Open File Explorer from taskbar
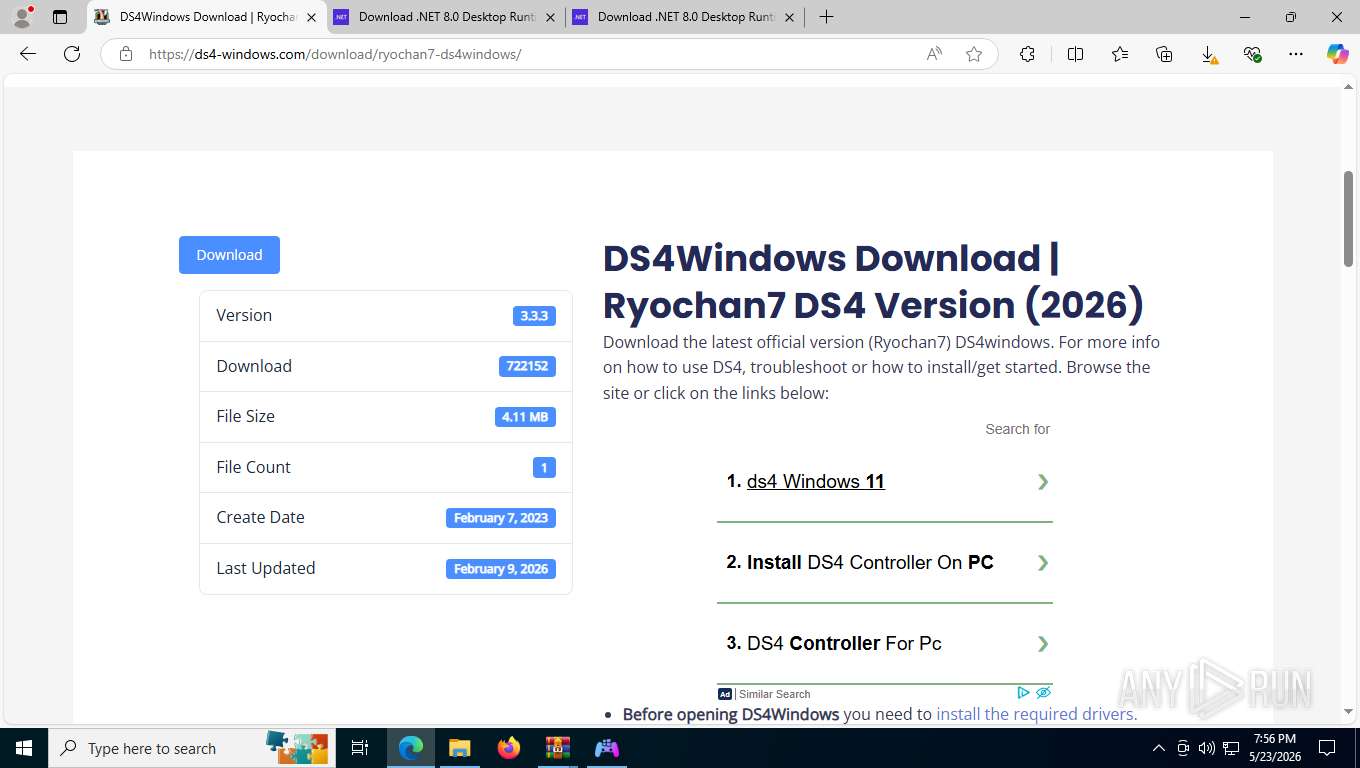1360x768 pixels. (460, 748)
